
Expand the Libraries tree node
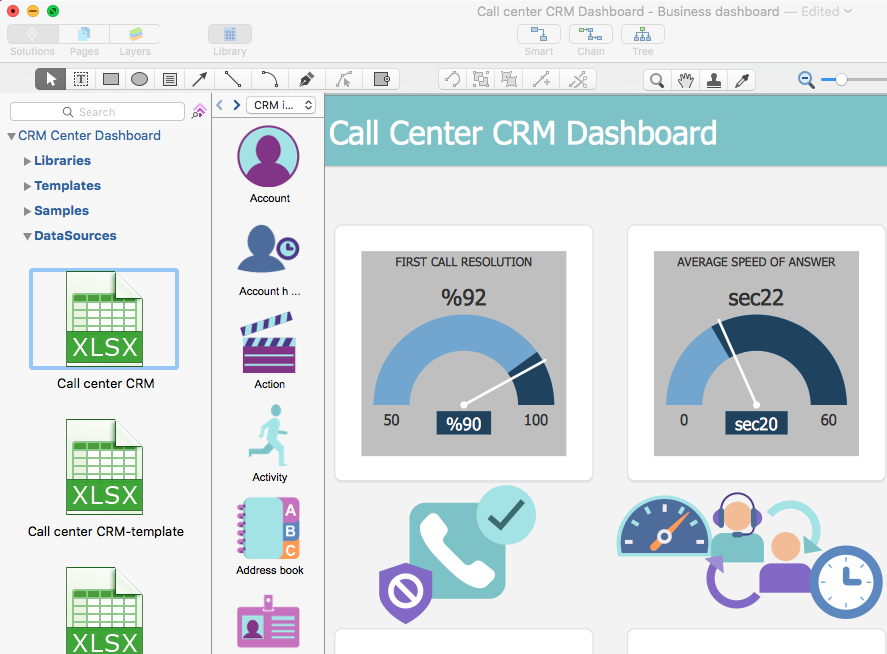pyautogui.click(x=27, y=161)
